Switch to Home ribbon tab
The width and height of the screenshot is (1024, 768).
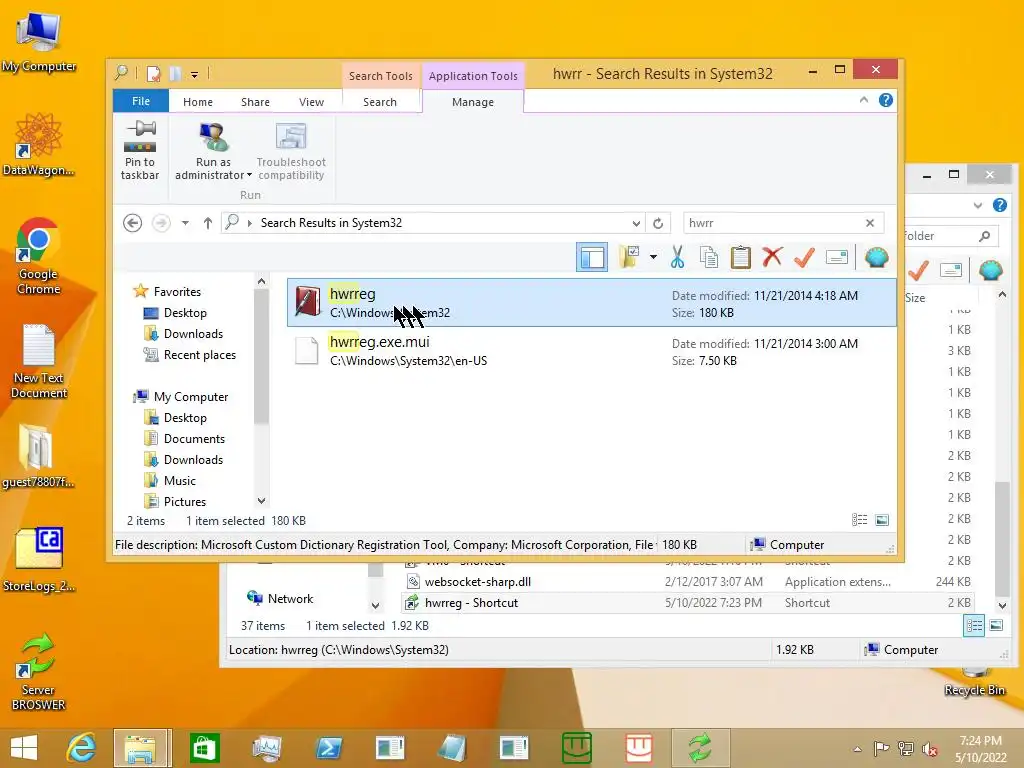point(198,102)
